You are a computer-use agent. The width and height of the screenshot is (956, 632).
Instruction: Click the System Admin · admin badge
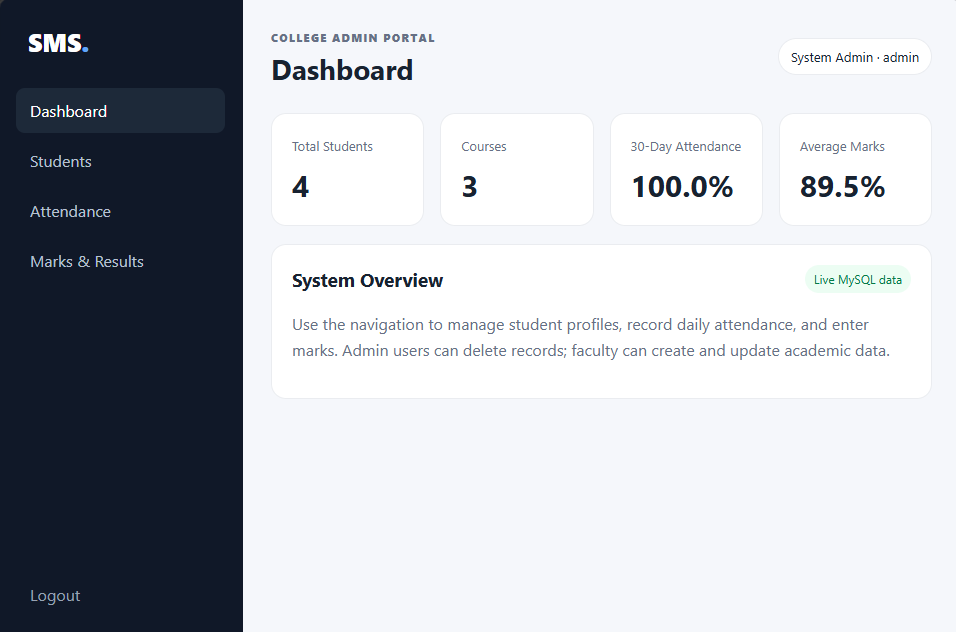(x=855, y=57)
